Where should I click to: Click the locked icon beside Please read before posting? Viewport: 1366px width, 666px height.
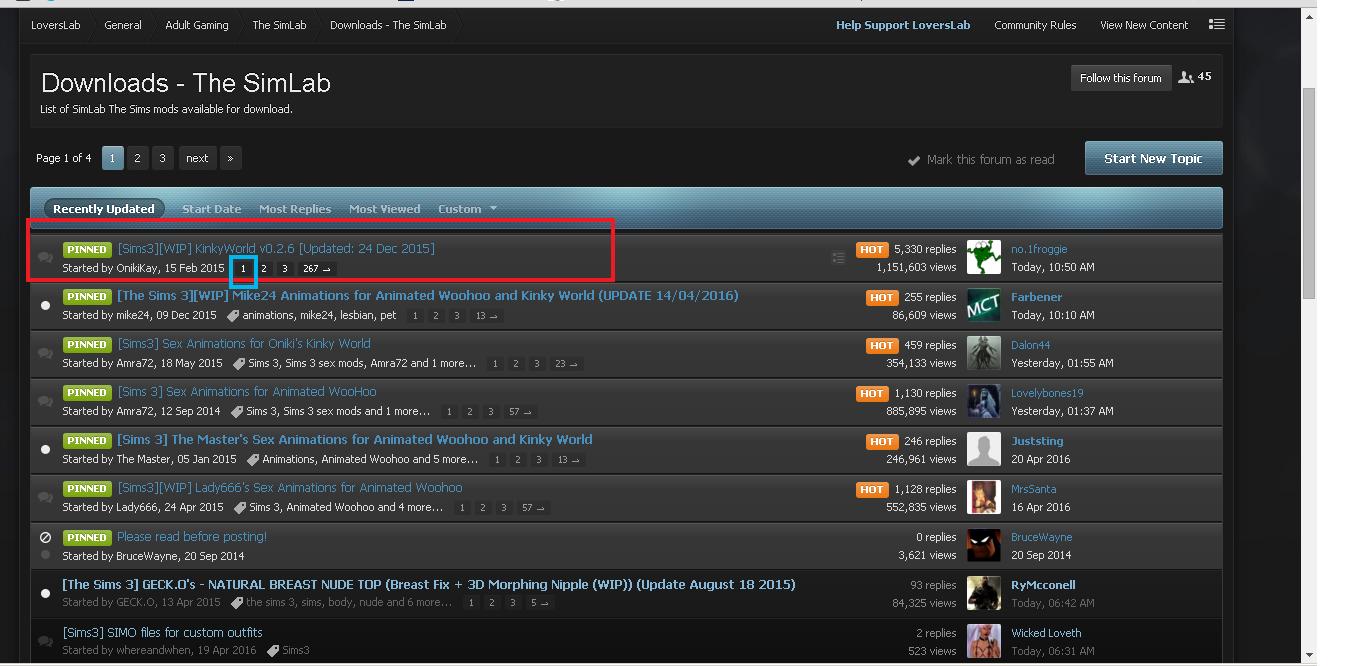(45, 537)
